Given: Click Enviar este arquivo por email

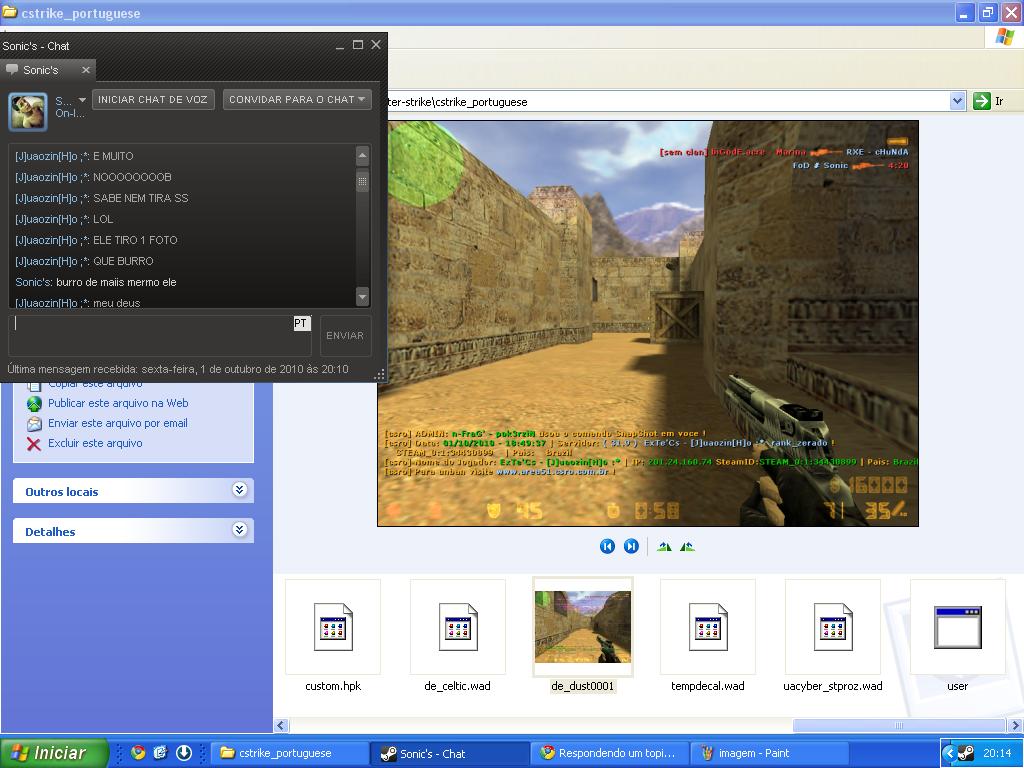Looking at the screenshot, I should (118, 423).
